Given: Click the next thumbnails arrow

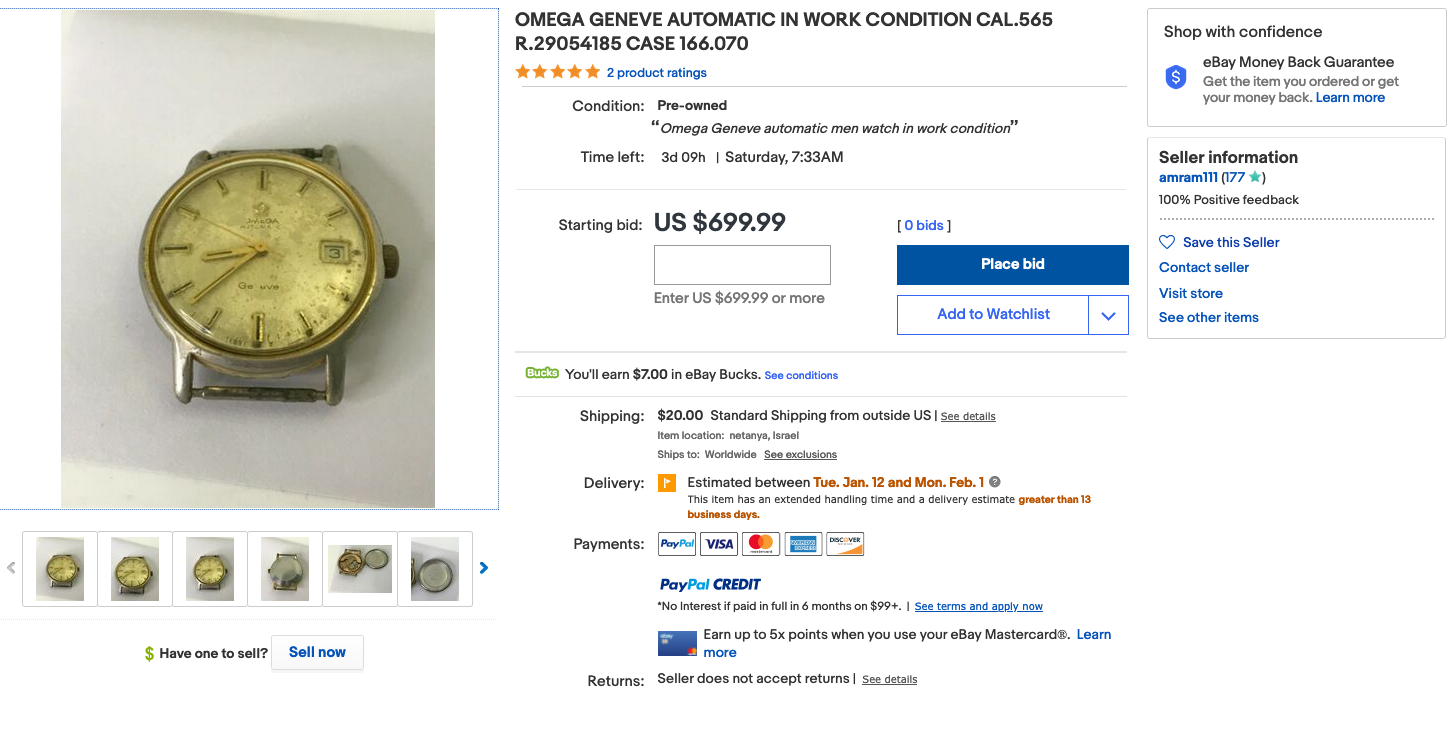Looking at the screenshot, I should [x=484, y=568].
